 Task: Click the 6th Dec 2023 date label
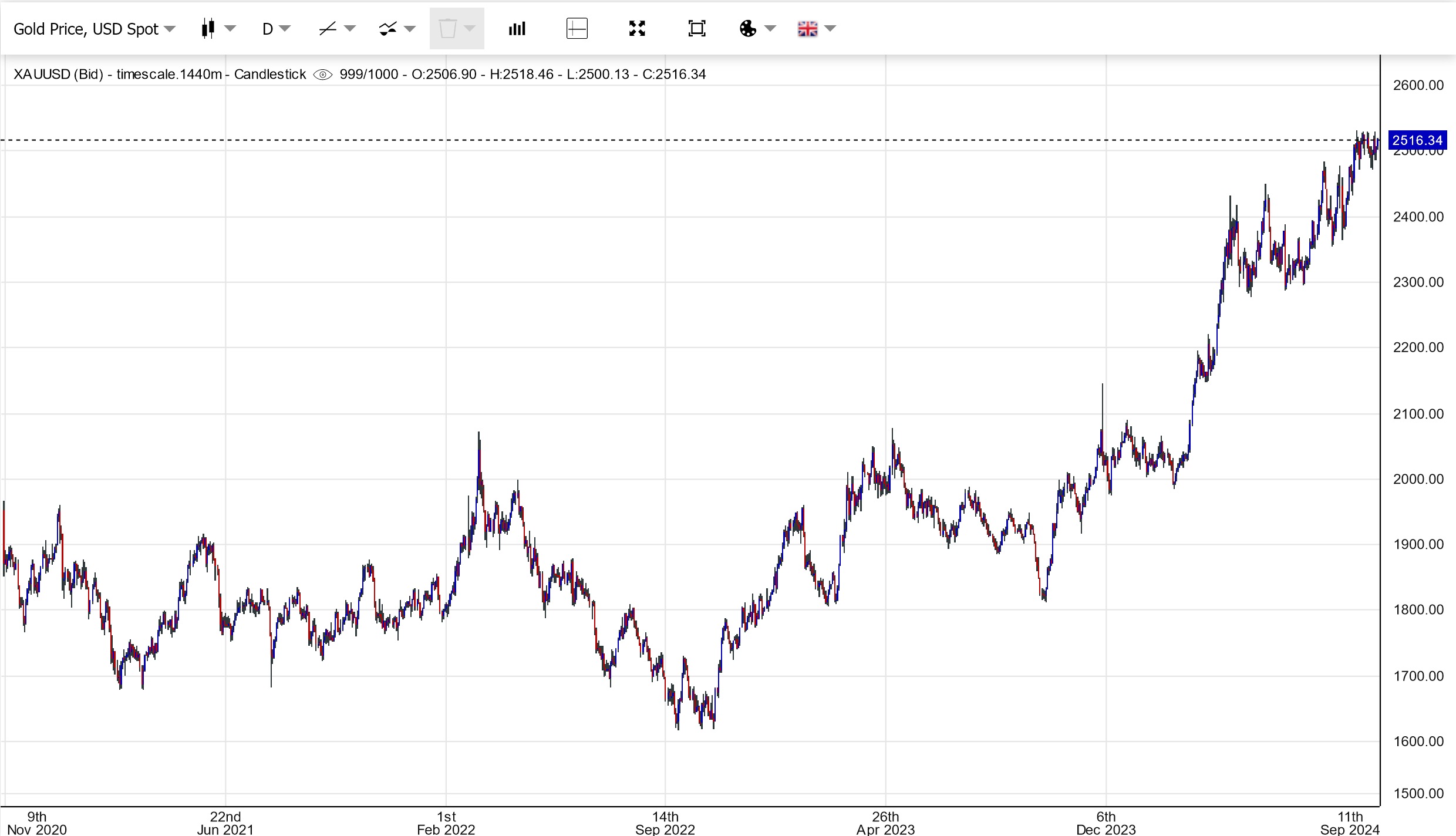click(1106, 822)
